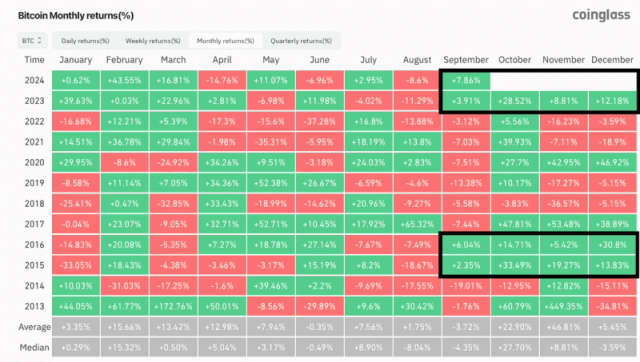Click the 2016 row year label

(x=34, y=245)
